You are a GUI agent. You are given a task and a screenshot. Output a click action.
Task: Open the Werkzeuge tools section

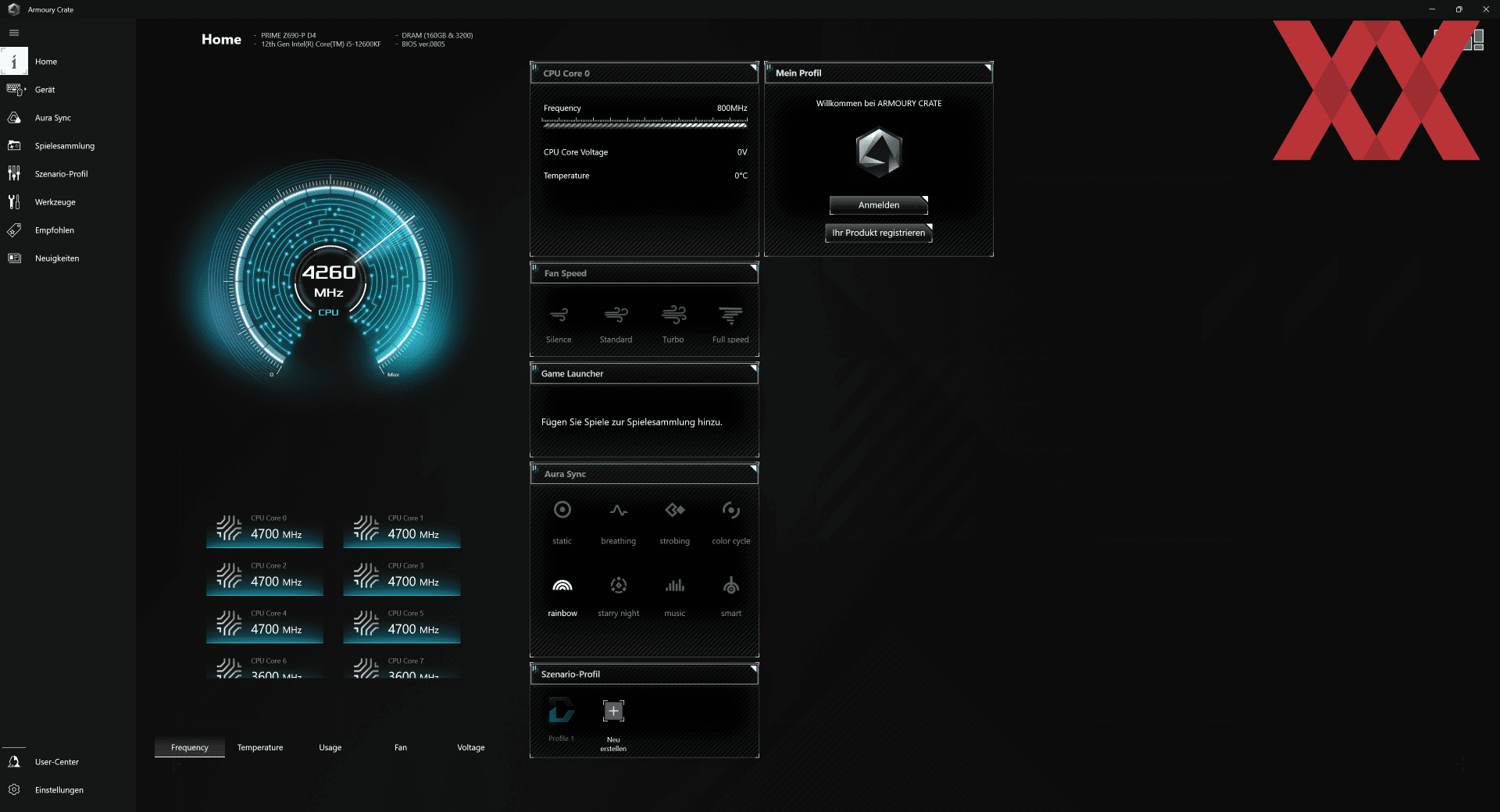tap(55, 202)
